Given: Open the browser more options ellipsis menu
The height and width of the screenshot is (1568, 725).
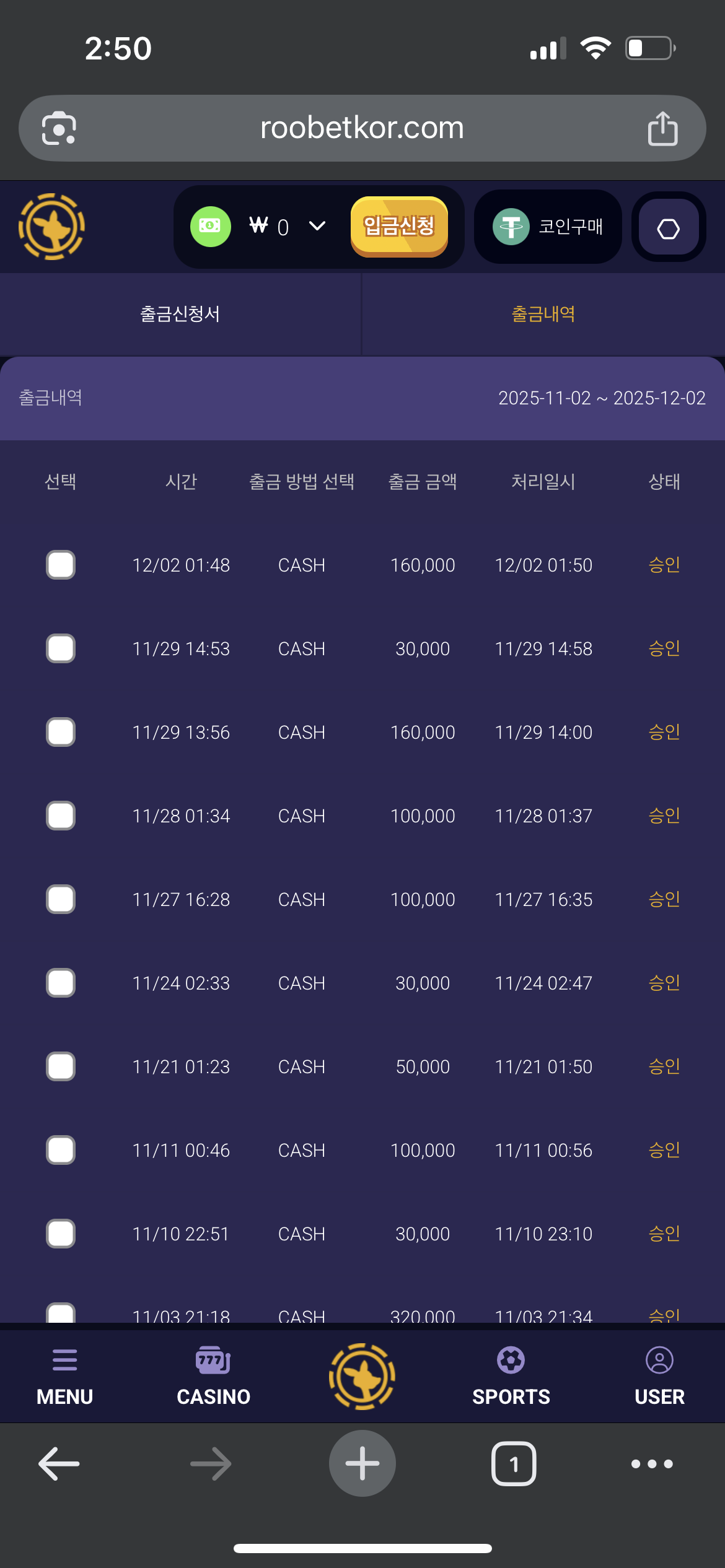Looking at the screenshot, I should [x=651, y=1464].
